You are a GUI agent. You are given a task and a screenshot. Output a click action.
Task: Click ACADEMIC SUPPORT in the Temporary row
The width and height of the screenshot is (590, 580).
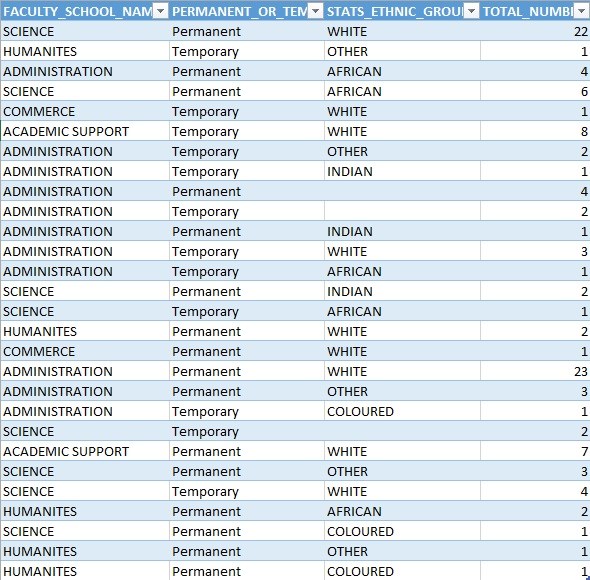tap(66, 132)
